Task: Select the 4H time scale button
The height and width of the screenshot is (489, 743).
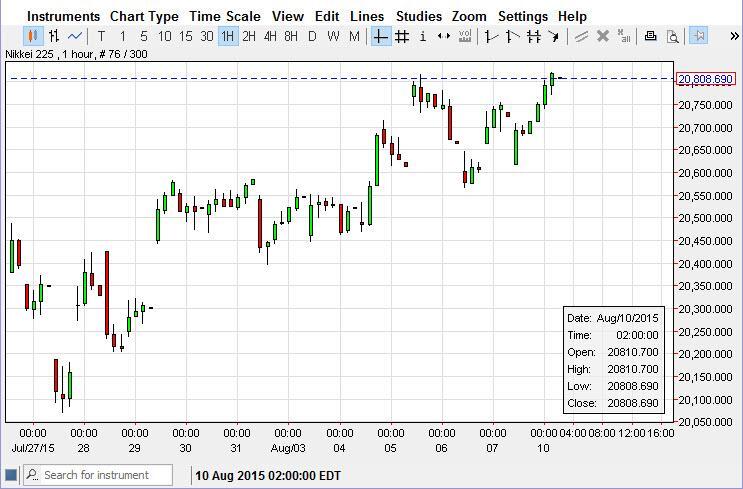Action: (270, 37)
